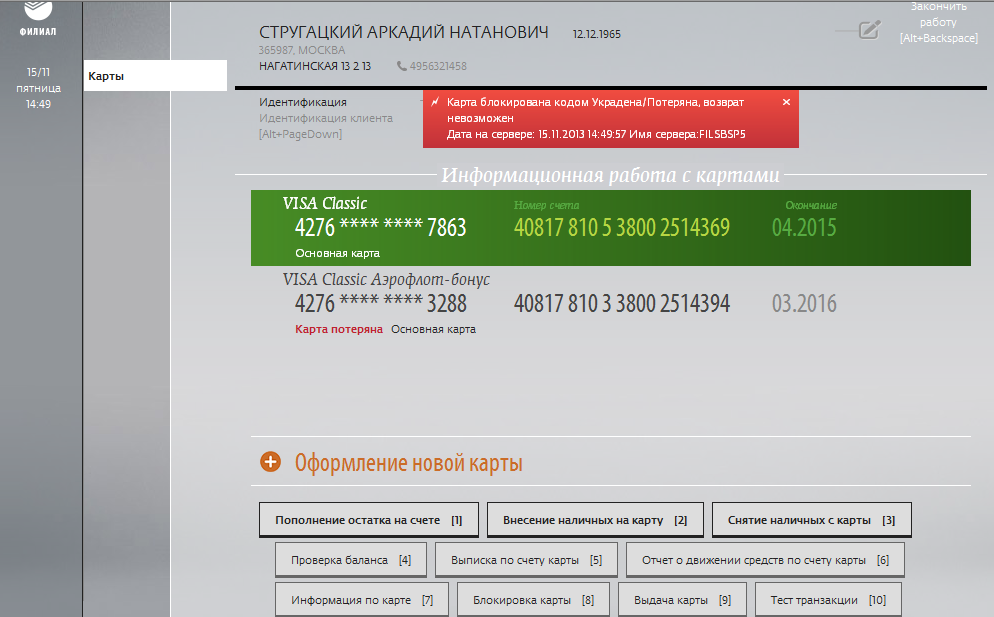994x617 pixels.
Task: Select VISA Classic card ending 7863
Action: tap(610, 228)
